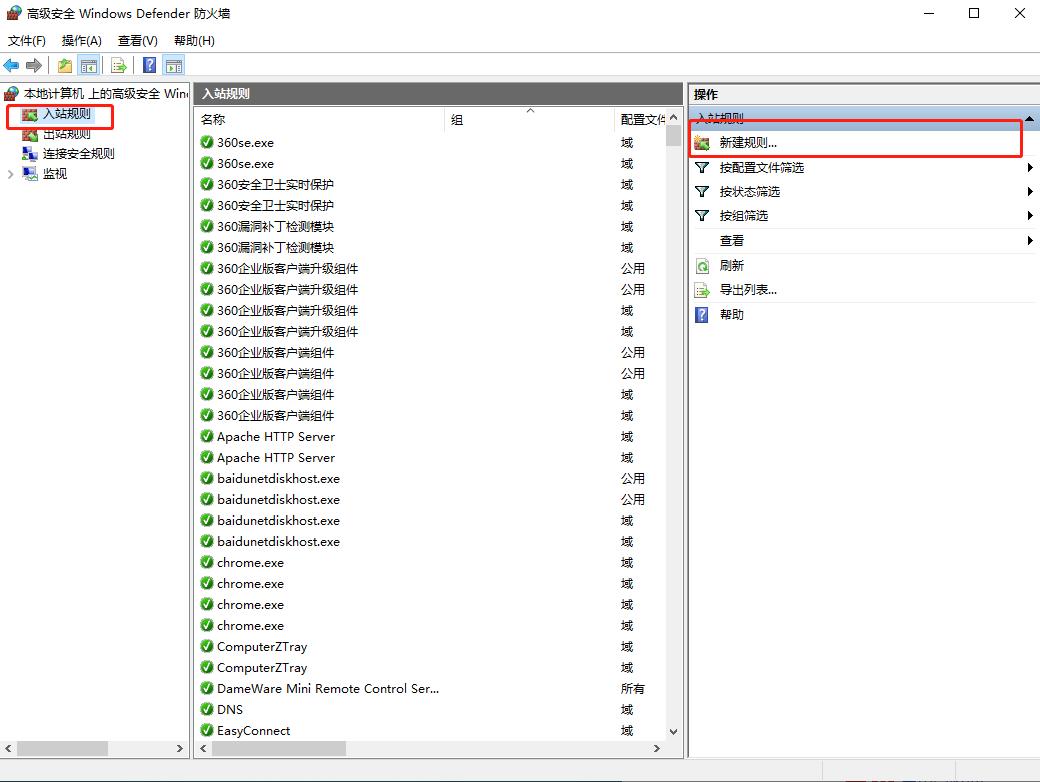The width and height of the screenshot is (1040, 782).
Task: Select the first 360安全卫士实时保护 rule
Action: point(275,184)
